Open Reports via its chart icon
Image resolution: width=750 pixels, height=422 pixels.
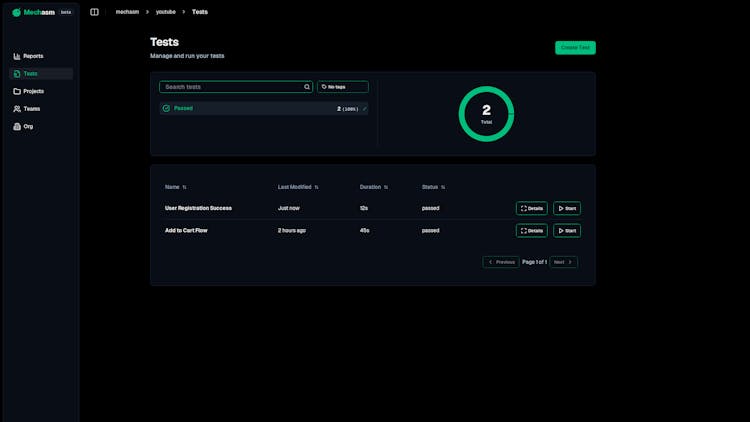tap(17, 56)
